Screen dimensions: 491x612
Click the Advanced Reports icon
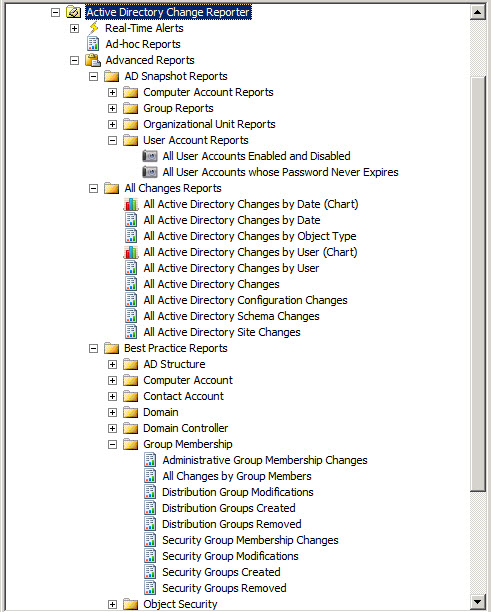tap(93, 60)
